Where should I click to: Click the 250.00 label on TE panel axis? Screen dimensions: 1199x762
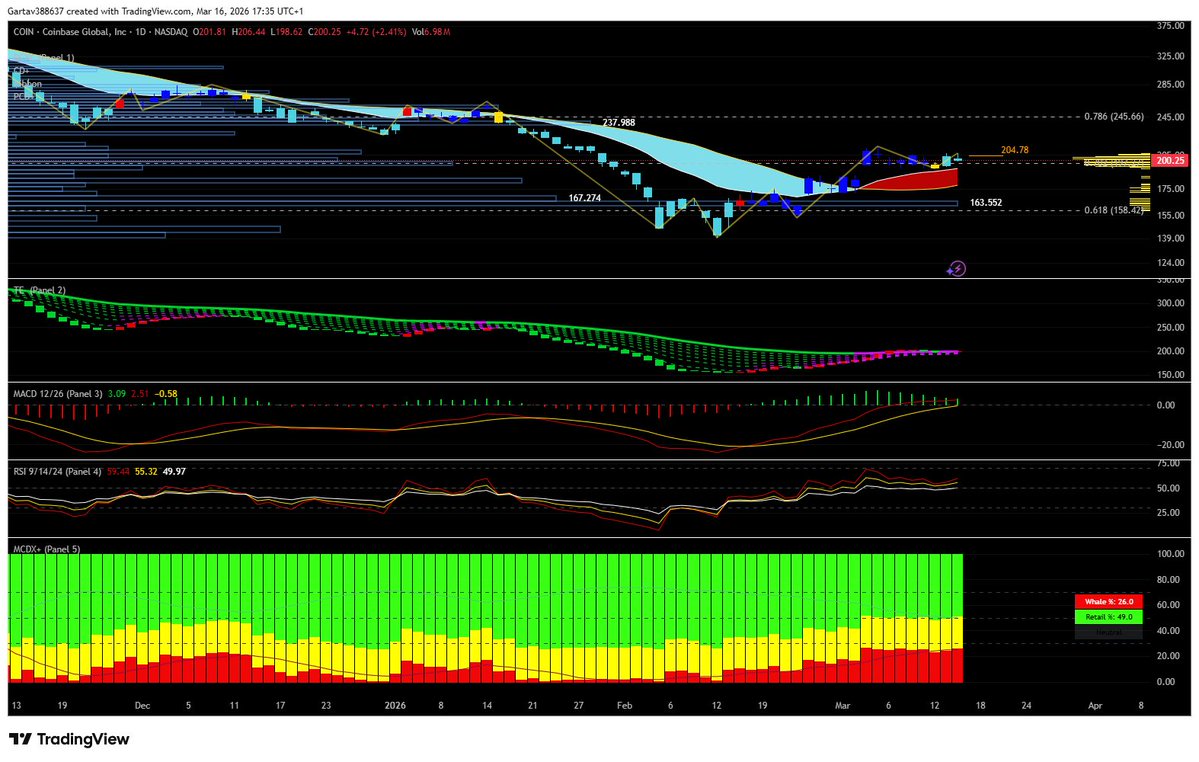(x=1171, y=328)
